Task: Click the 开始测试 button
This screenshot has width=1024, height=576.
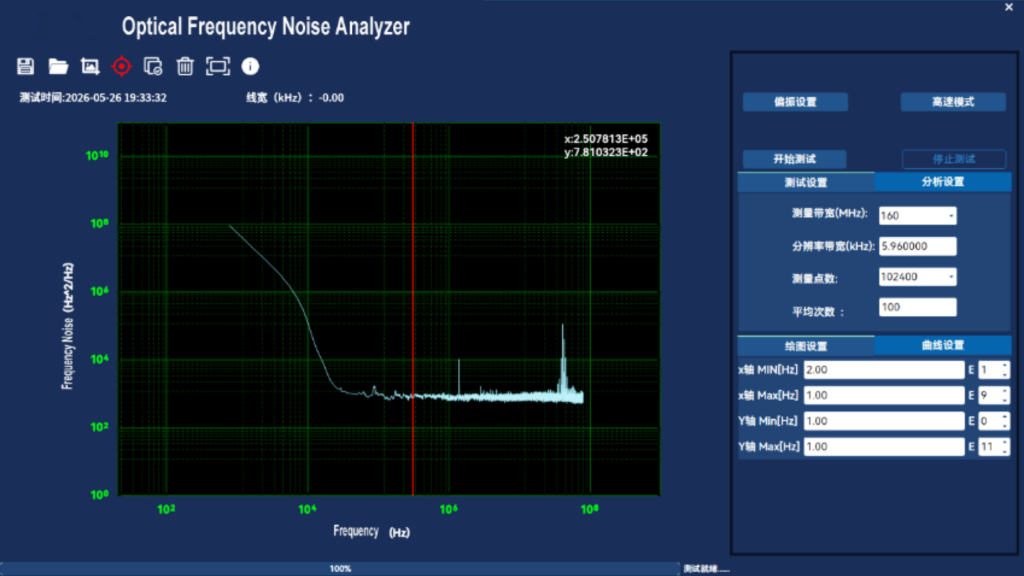Action: (x=795, y=159)
